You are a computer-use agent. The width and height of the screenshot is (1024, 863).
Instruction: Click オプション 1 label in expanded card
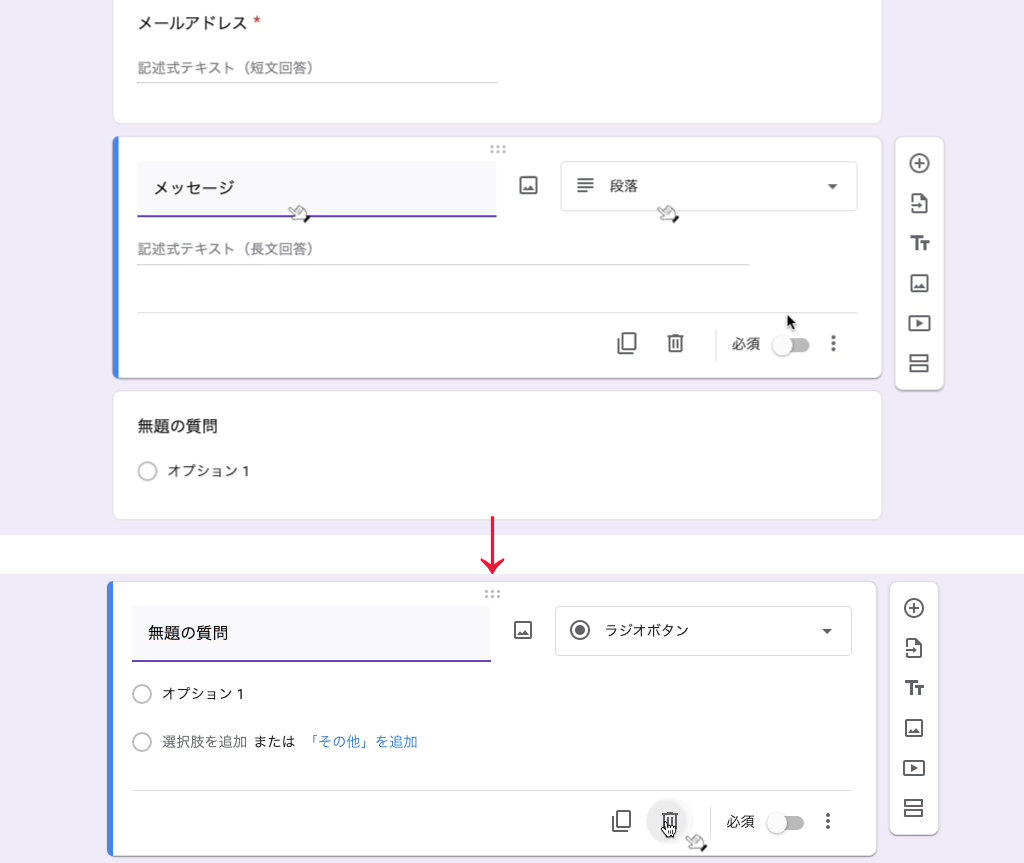point(203,694)
